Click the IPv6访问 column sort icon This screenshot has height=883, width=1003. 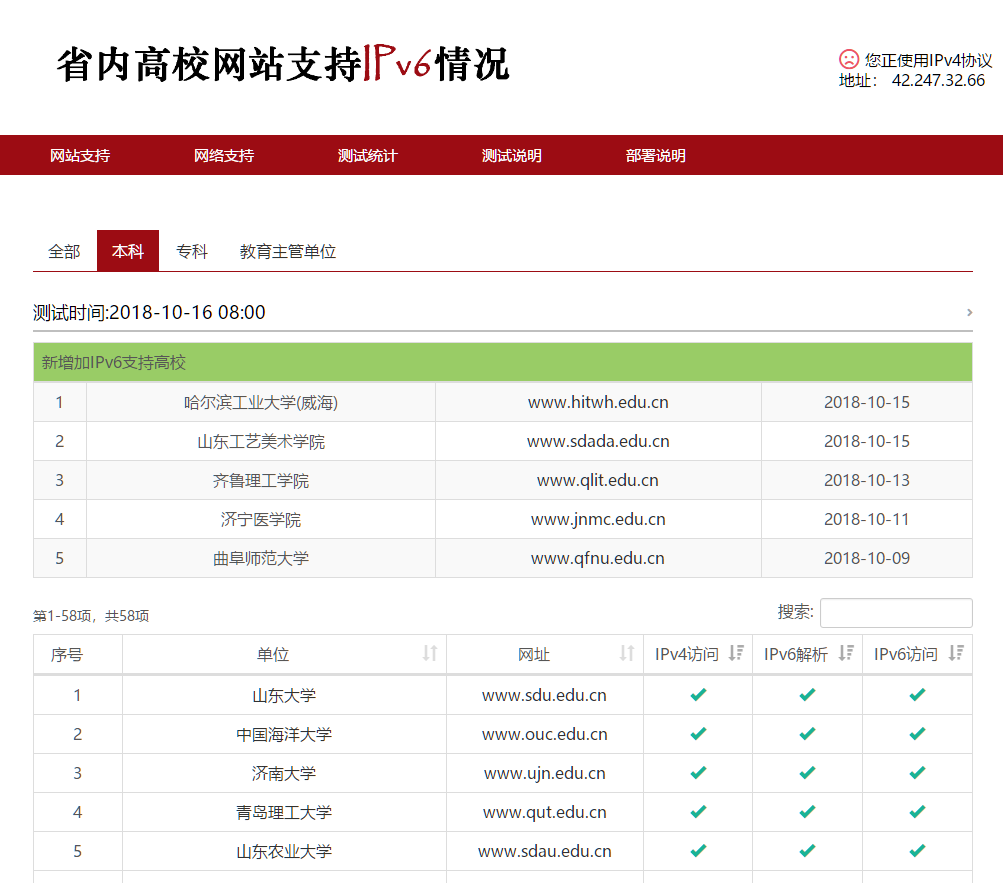point(956,654)
